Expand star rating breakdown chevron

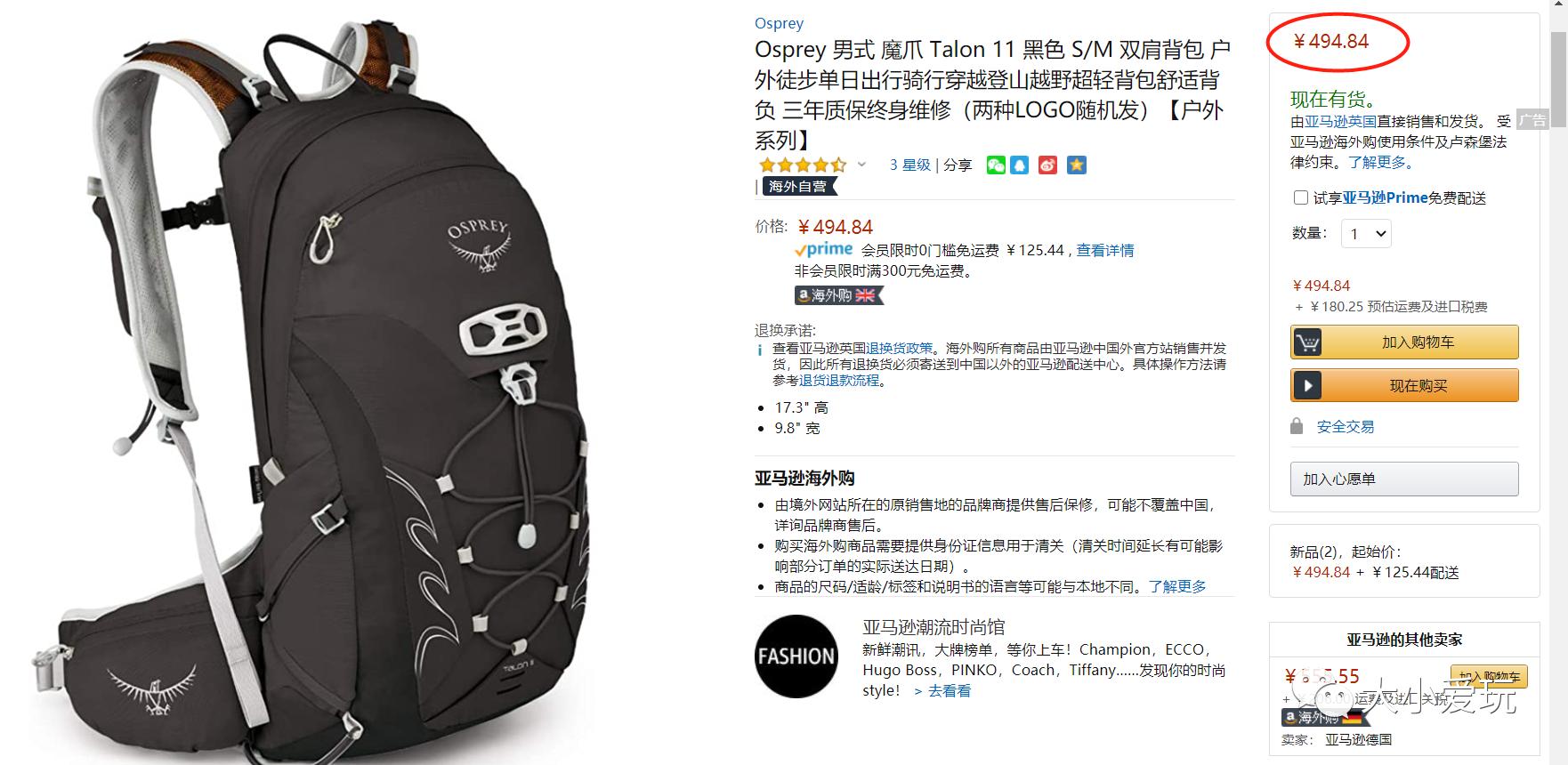(x=861, y=165)
